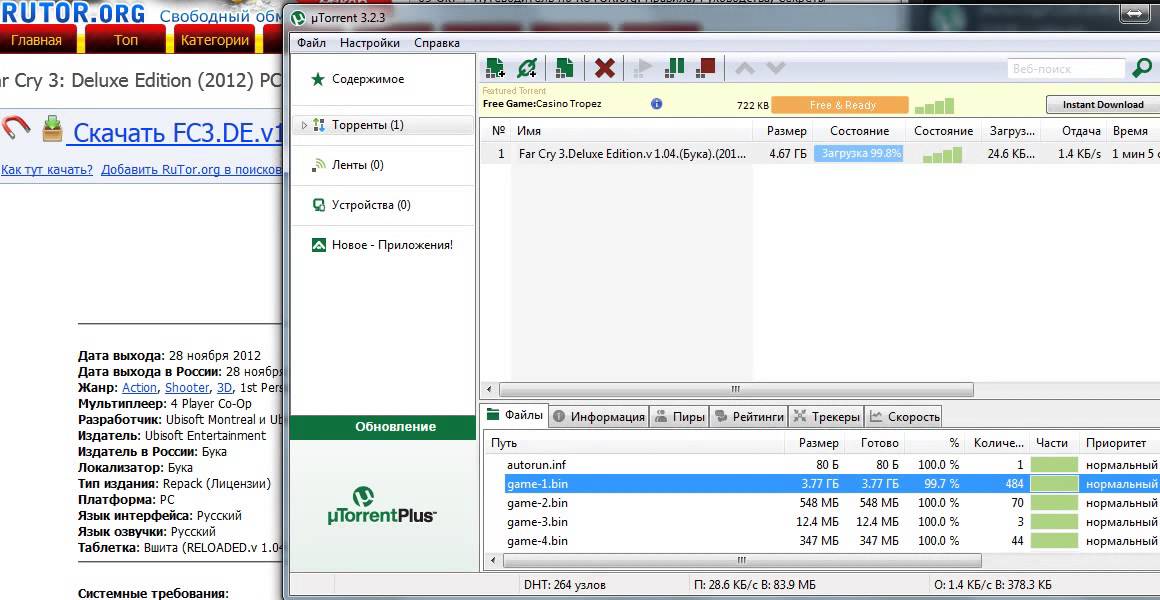Click the web search magnifier icon
Image resolution: width=1160 pixels, height=600 pixels.
pyautogui.click(x=1142, y=69)
